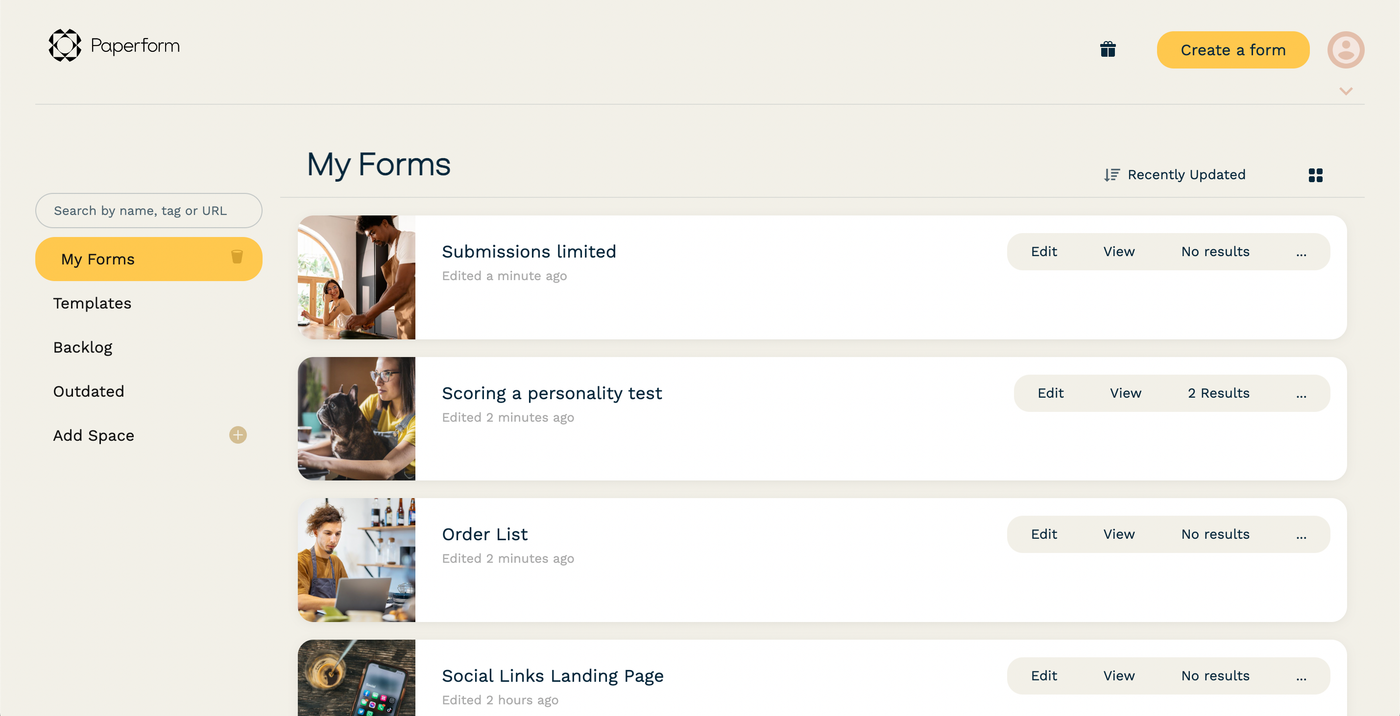Click the plus icon beside Add Space

pos(238,434)
